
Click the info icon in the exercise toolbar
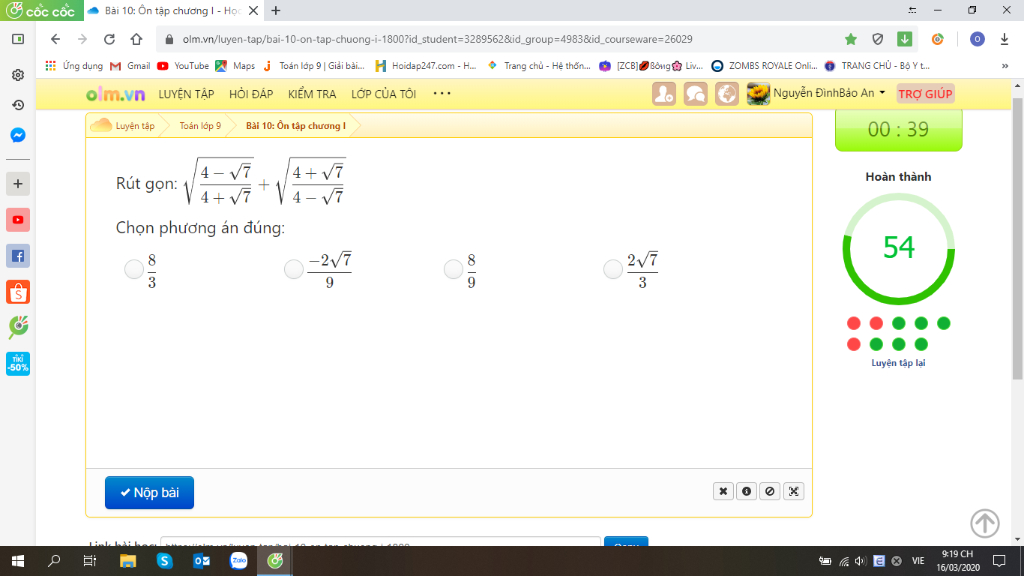746,491
